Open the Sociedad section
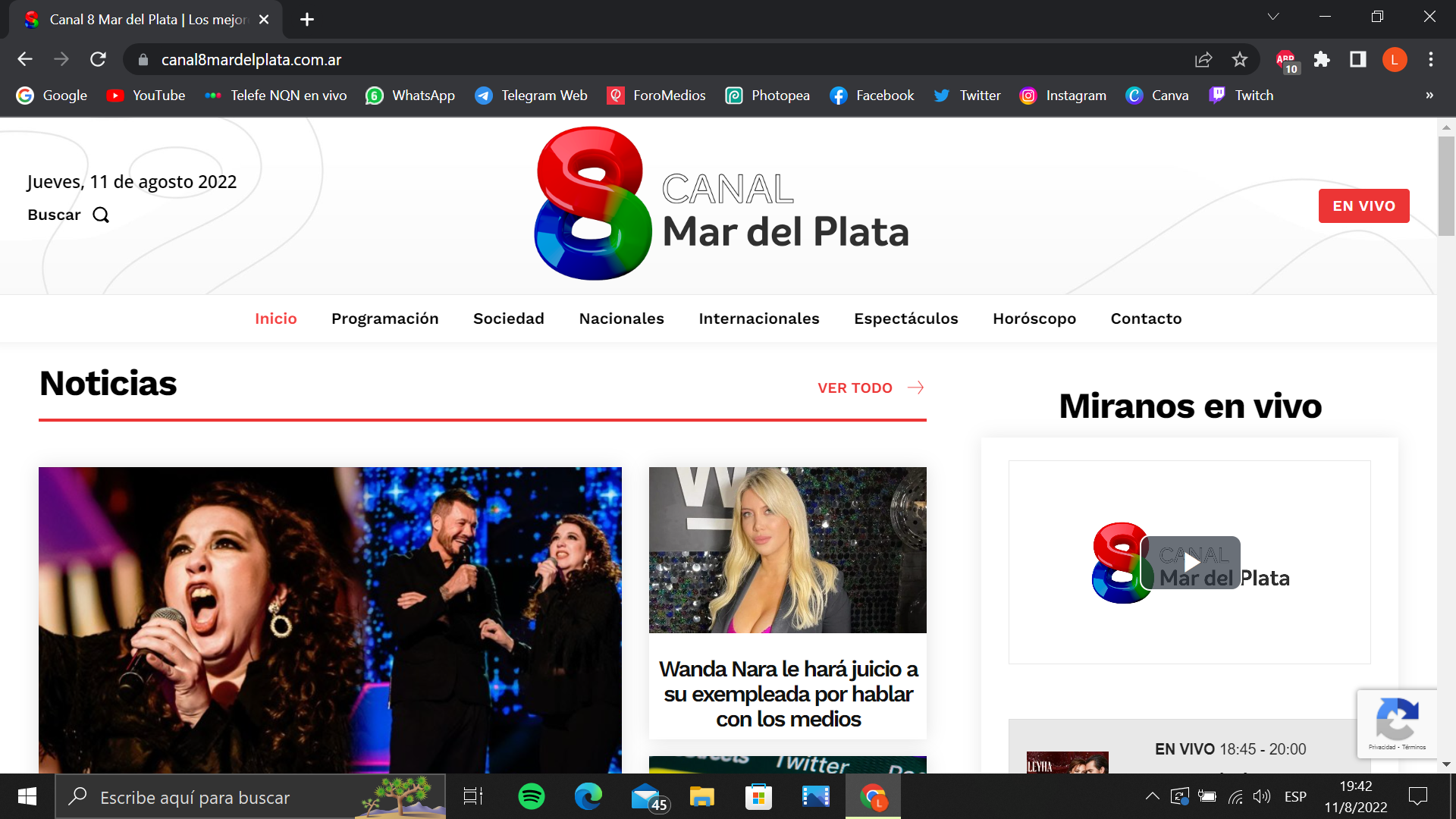 (509, 318)
